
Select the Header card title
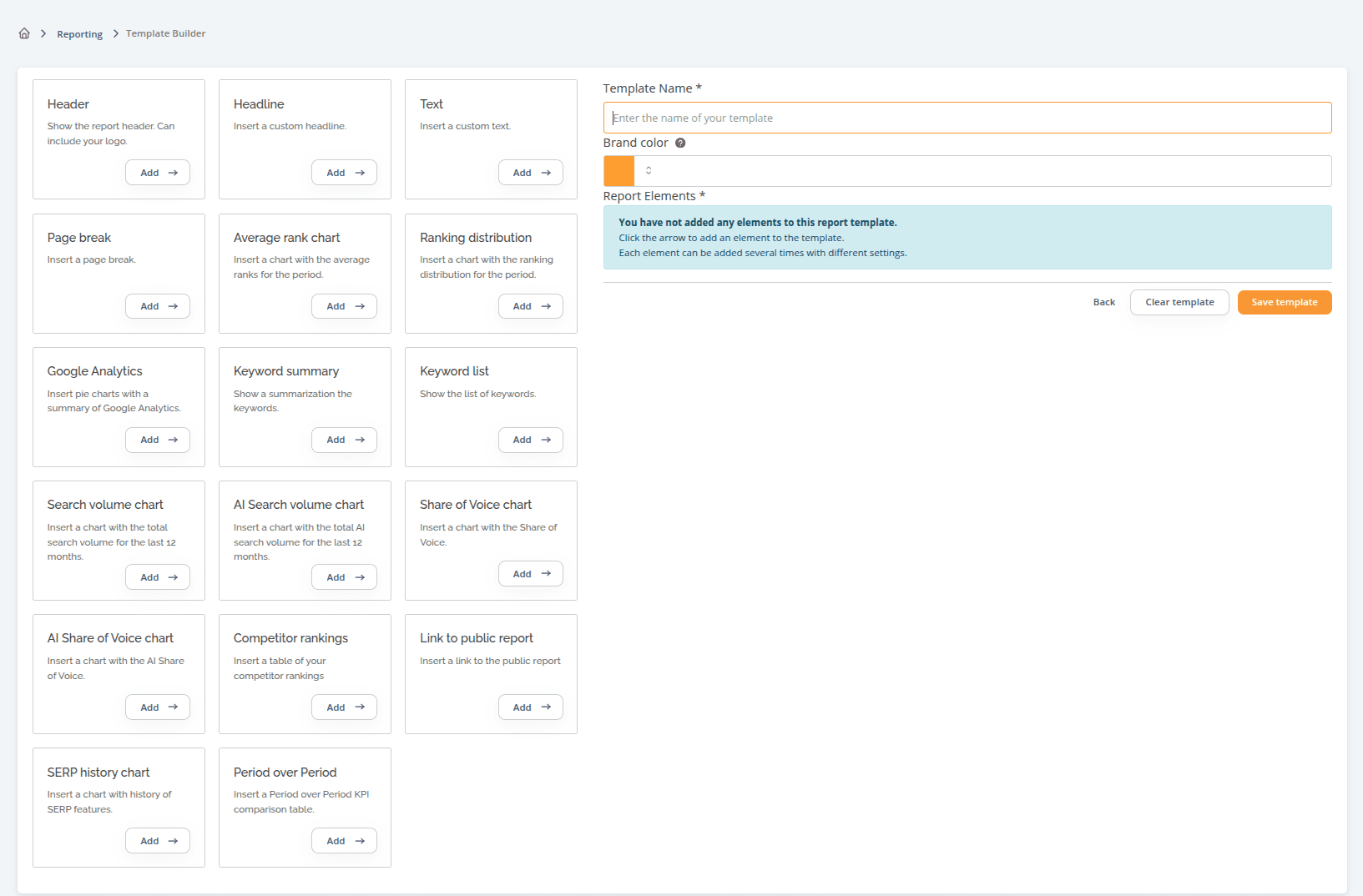click(x=68, y=104)
